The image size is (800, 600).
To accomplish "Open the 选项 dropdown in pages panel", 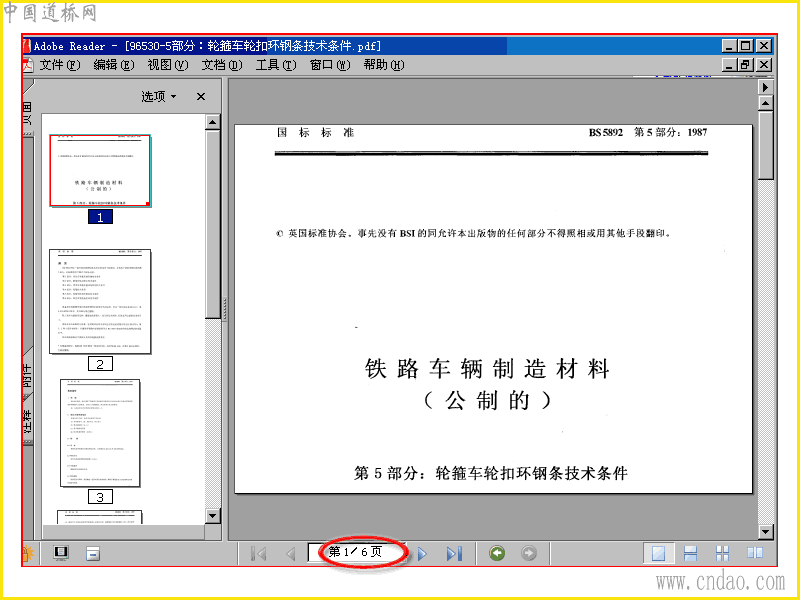I will 159,96.
